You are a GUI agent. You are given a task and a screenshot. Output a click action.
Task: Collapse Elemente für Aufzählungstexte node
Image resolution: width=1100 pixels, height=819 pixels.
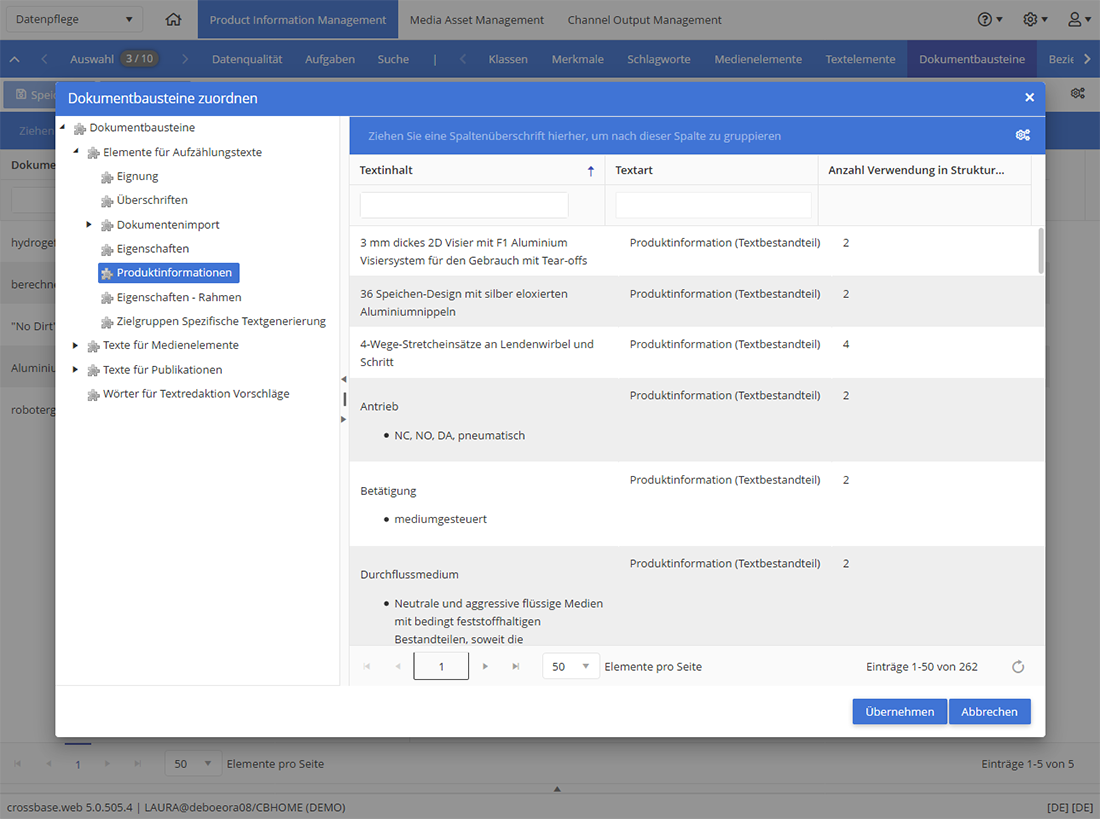(x=76, y=152)
